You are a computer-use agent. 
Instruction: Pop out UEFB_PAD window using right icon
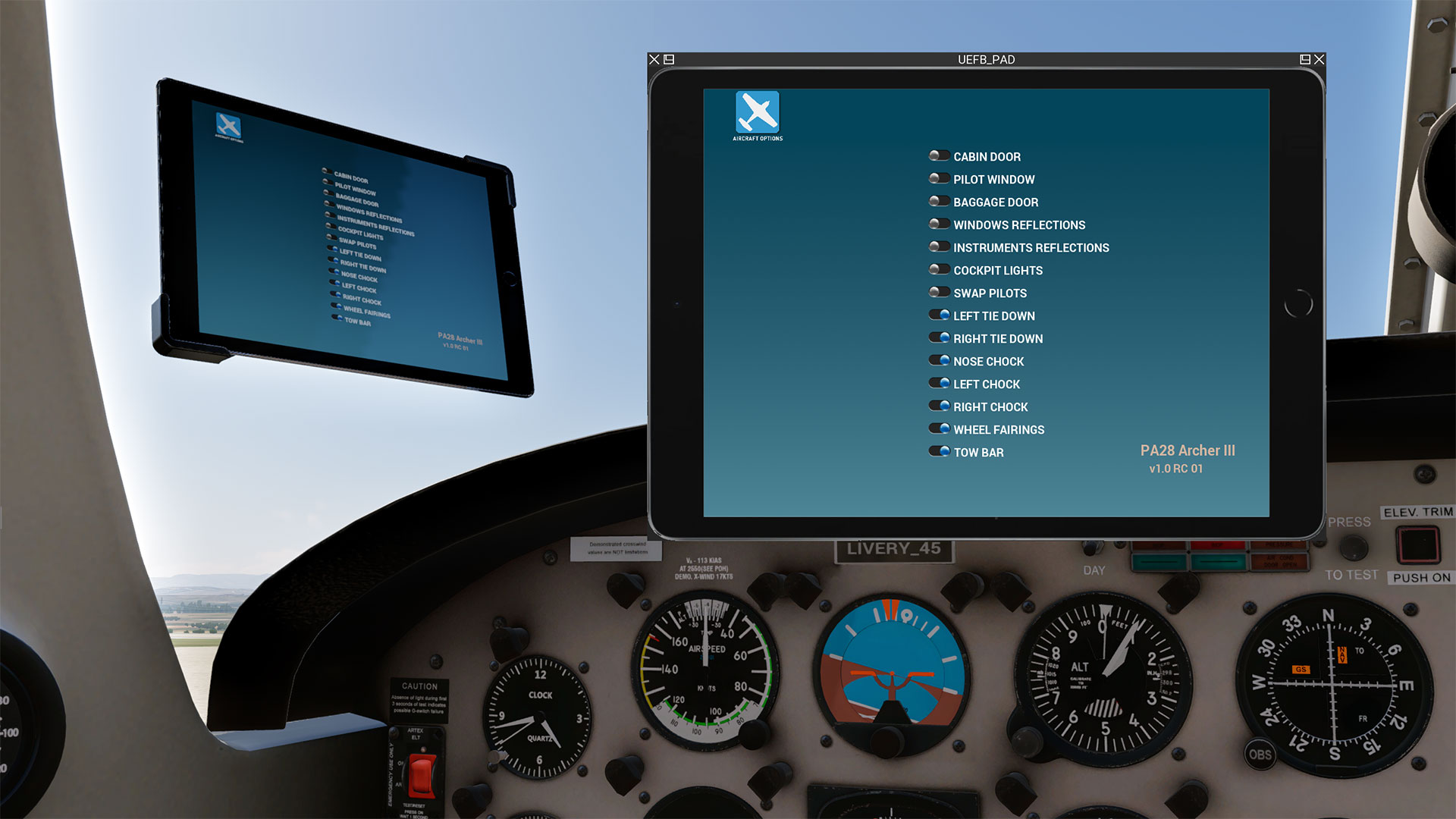pos(1305,59)
